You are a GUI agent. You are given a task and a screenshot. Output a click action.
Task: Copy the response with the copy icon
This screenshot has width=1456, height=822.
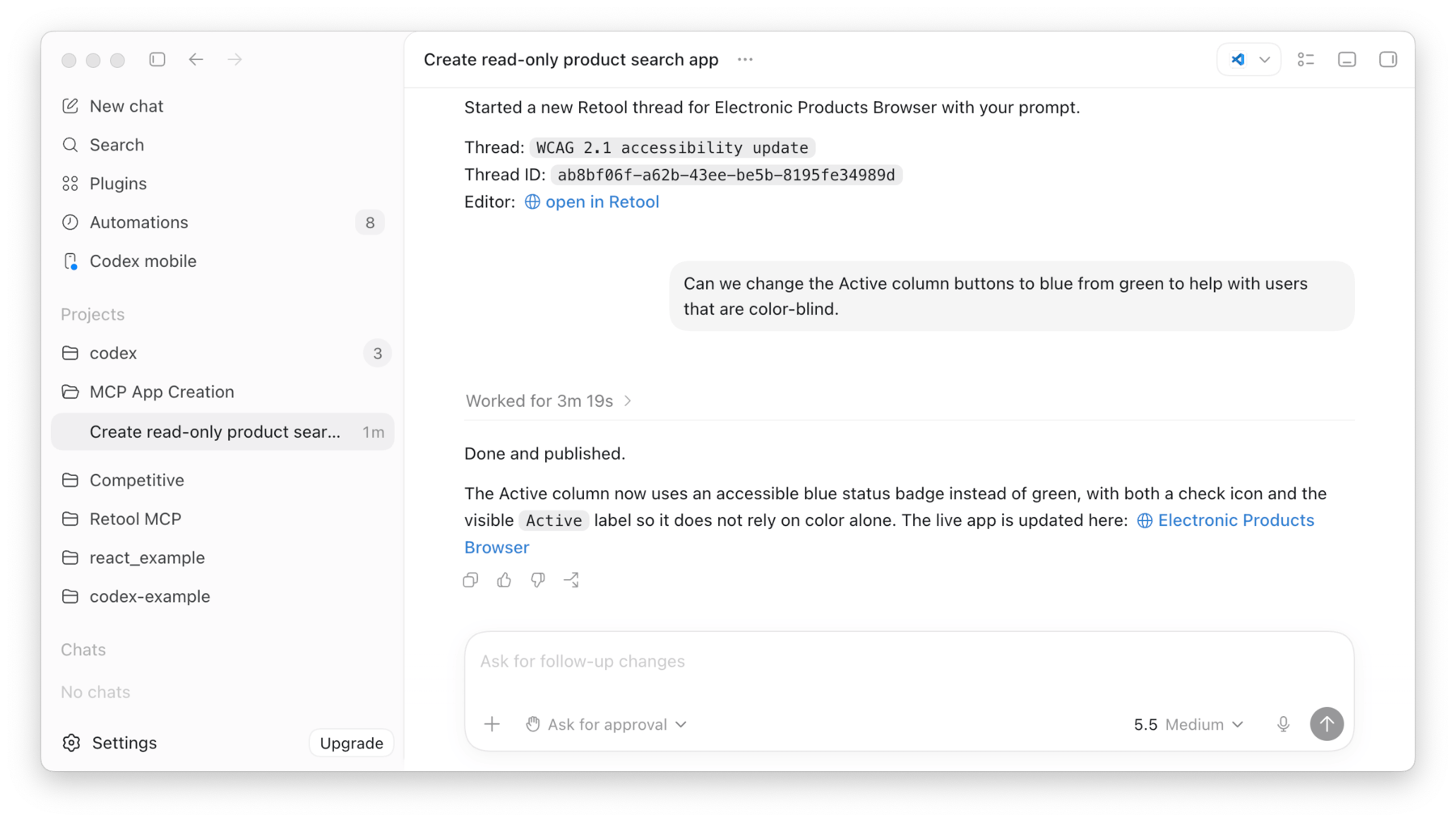(x=471, y=580)
